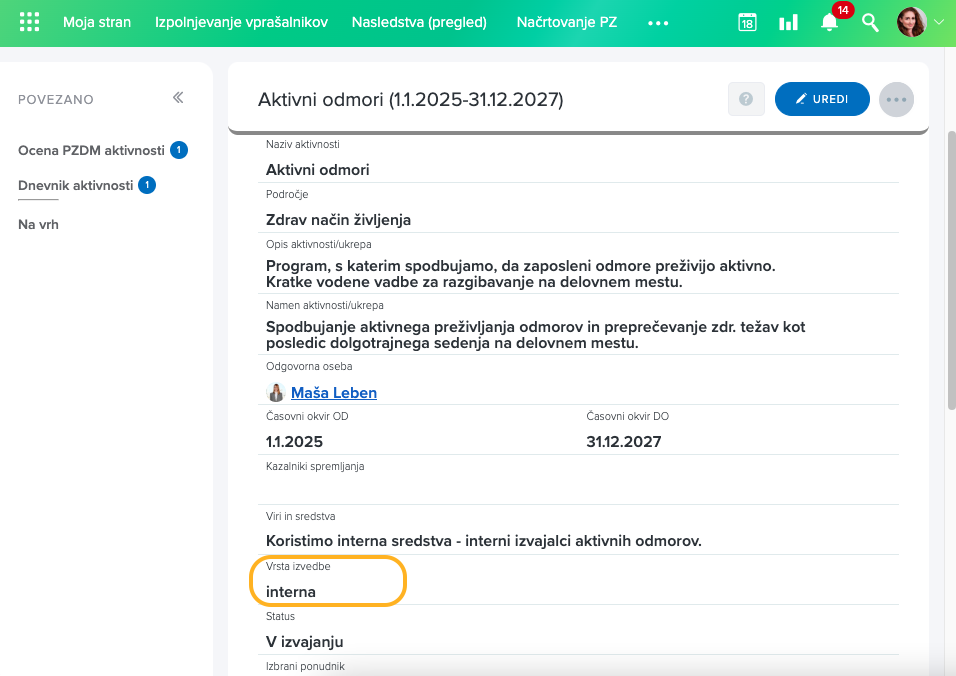Open help using the question mark icon
Screen dimensions: 956x676
coord(746,99)
